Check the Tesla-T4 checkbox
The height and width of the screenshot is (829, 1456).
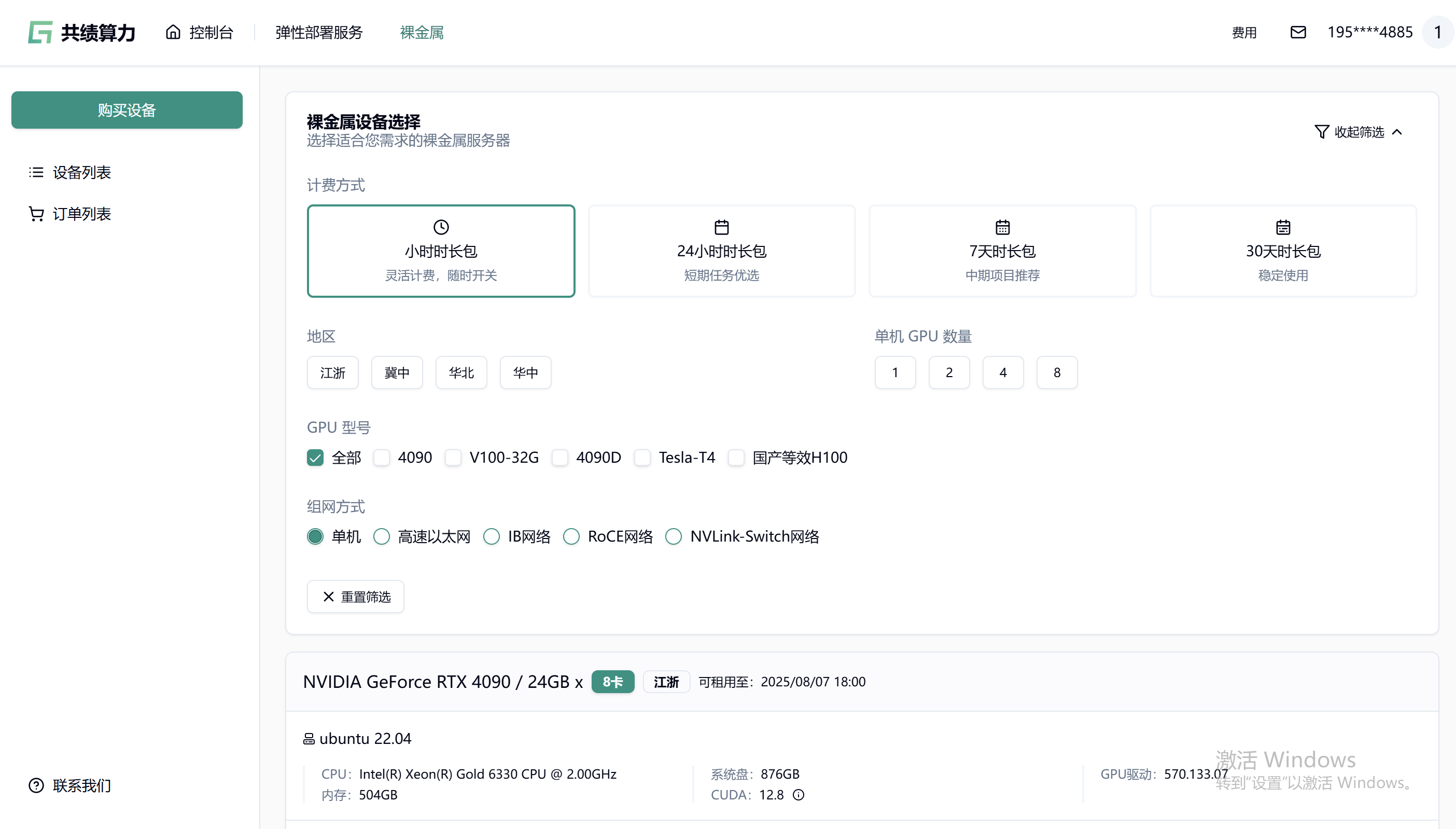click(642, 457)
